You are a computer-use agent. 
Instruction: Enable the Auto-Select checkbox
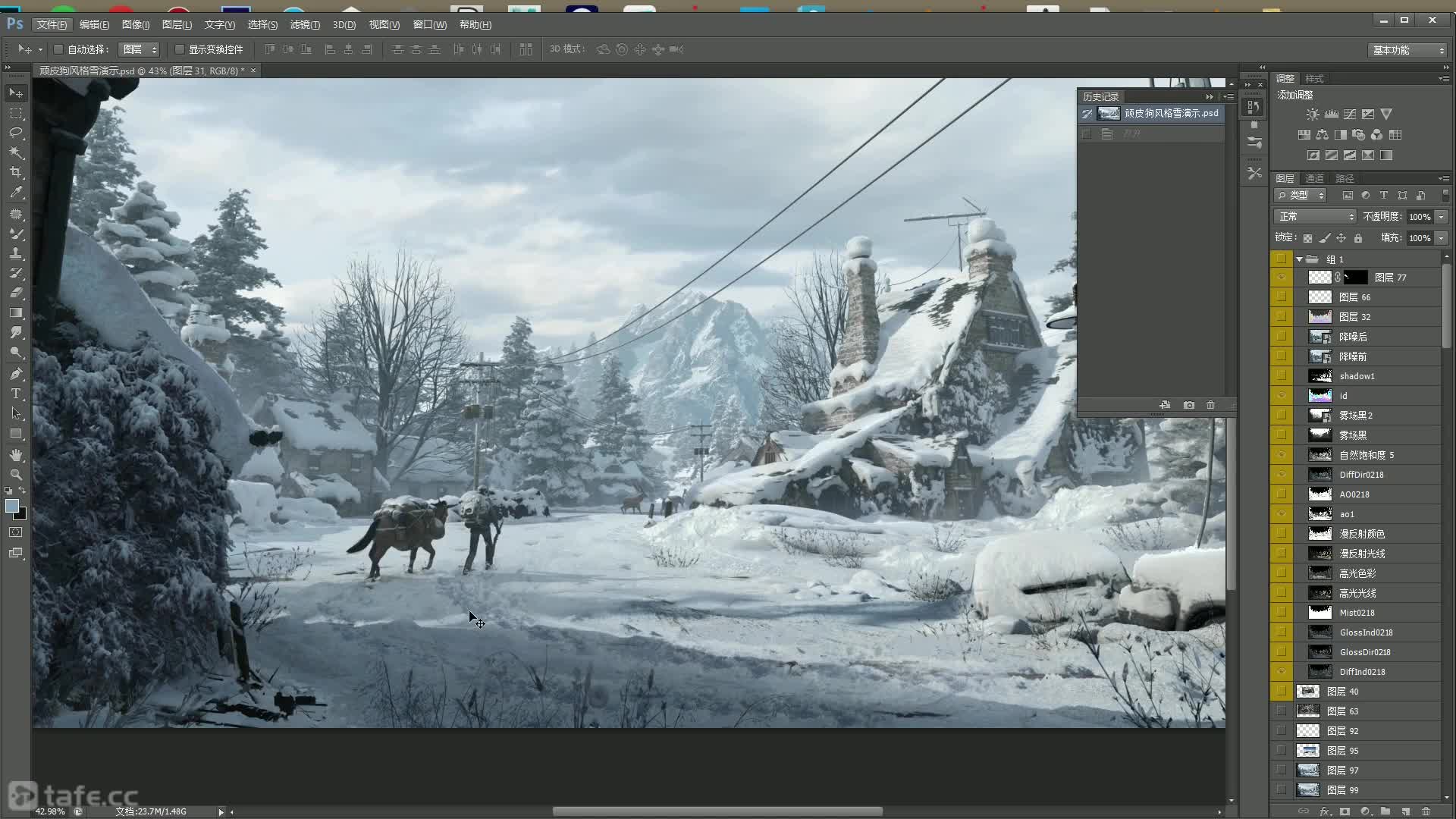point(58,49)
